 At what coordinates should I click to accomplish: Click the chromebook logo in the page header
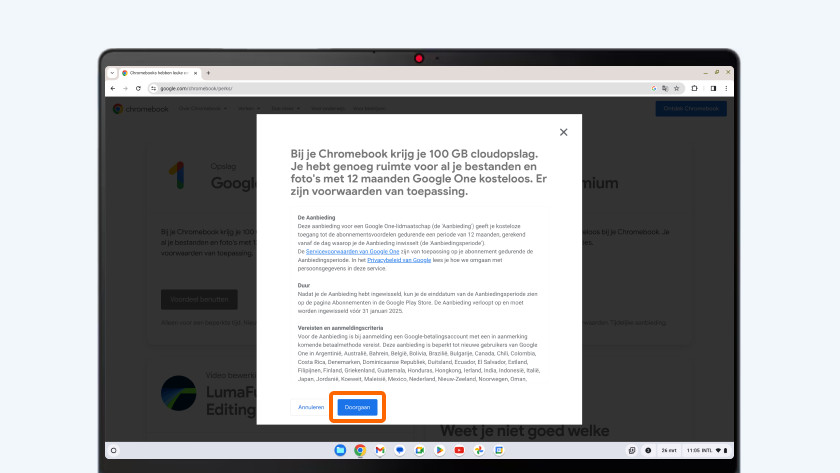click(x=140, y=109)
